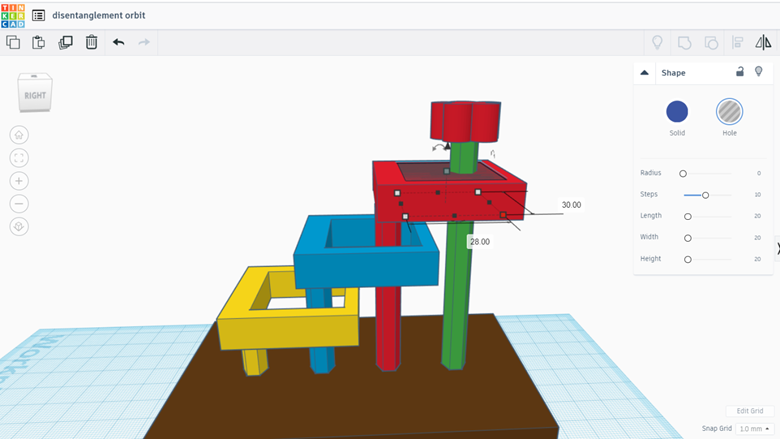Image resolution: width=780 pixels, height=439 pixels.
Task: Click the 30.00 dimension value
Action: pyautogui.click(x=571, y=205)
